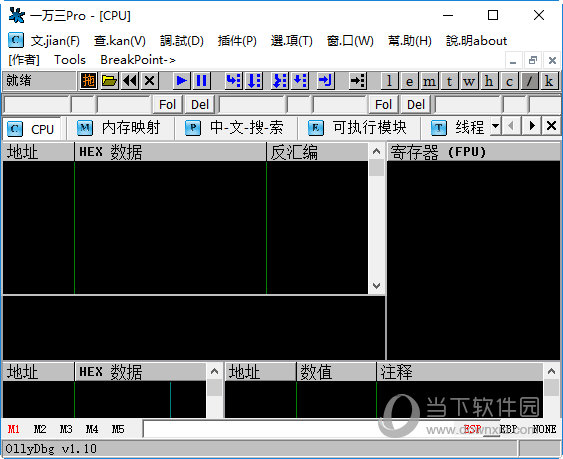Image resolution: width=563 pixels, height=459 pixels.
Task: Click disassembly scrollbar down arrow
Action: pyautogui.click(x=376, y=286)
